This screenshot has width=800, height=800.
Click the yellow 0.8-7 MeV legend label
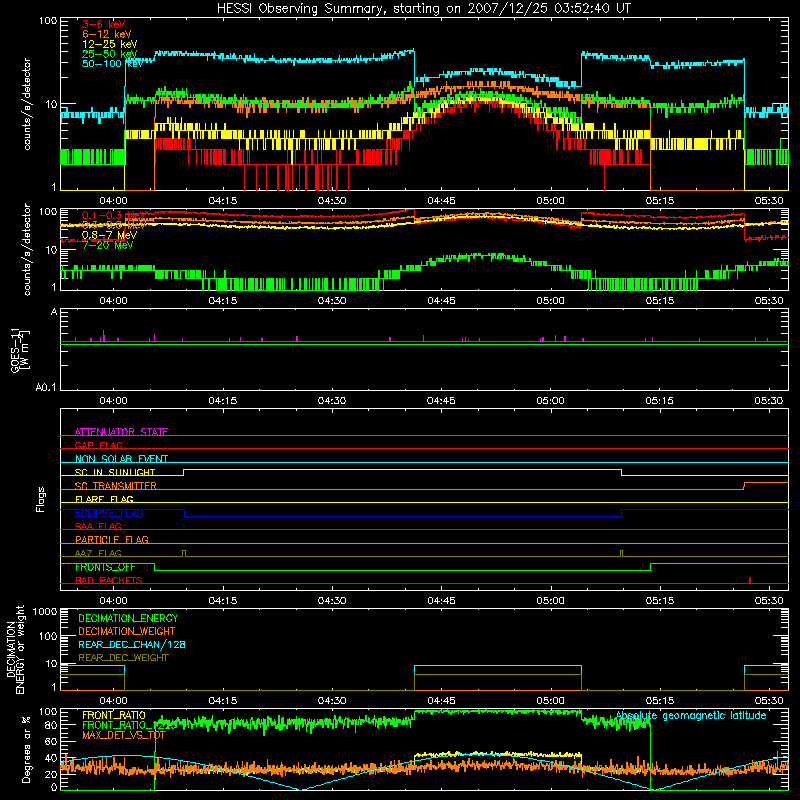[x=109, y=235]
